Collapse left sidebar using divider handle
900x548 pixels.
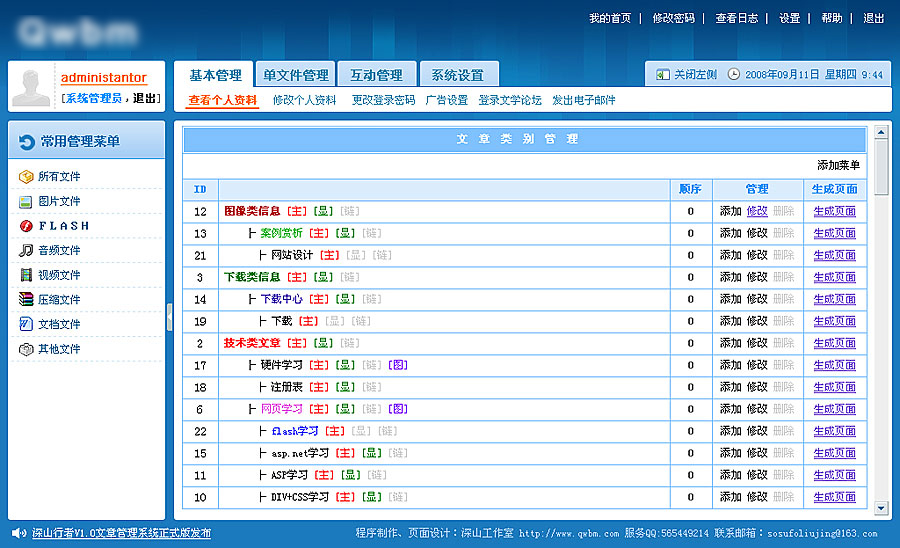[169, 316]
